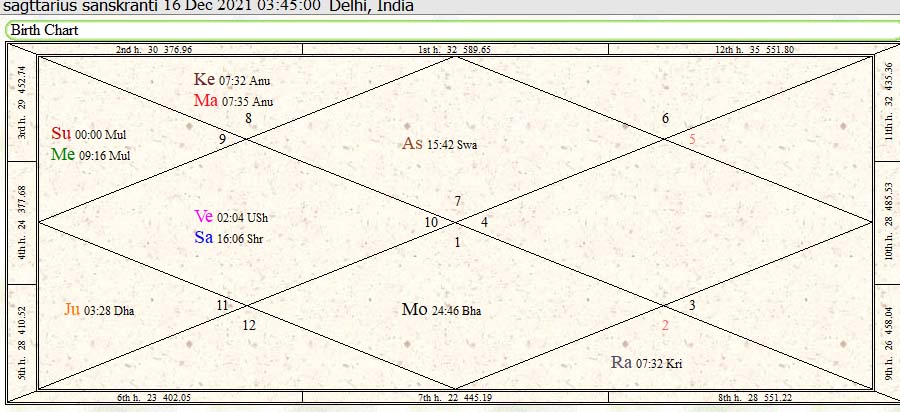
Task: Click the 6th house label at bottom
Action: point(153,398)
